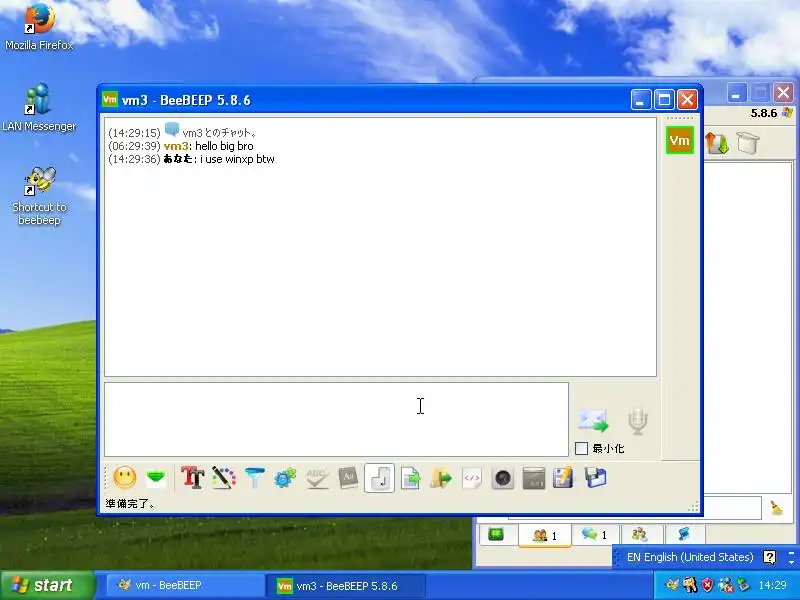Click the Vm title bar icon of chat window

point(110,99)
